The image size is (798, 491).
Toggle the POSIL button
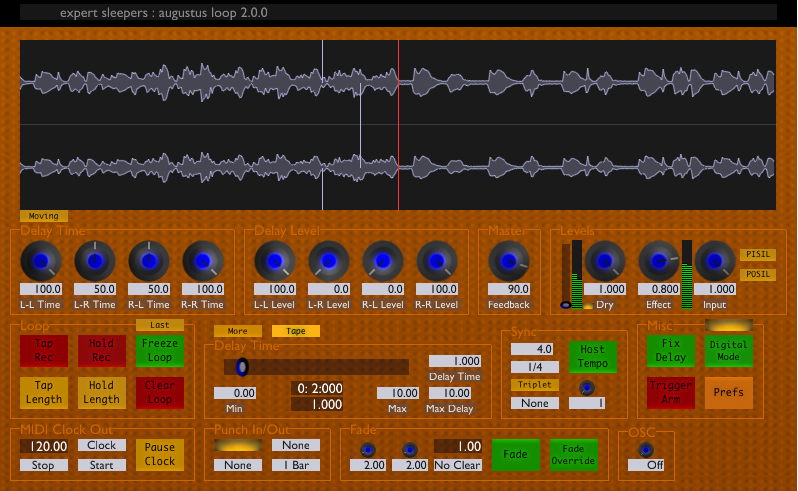point(758,274)
